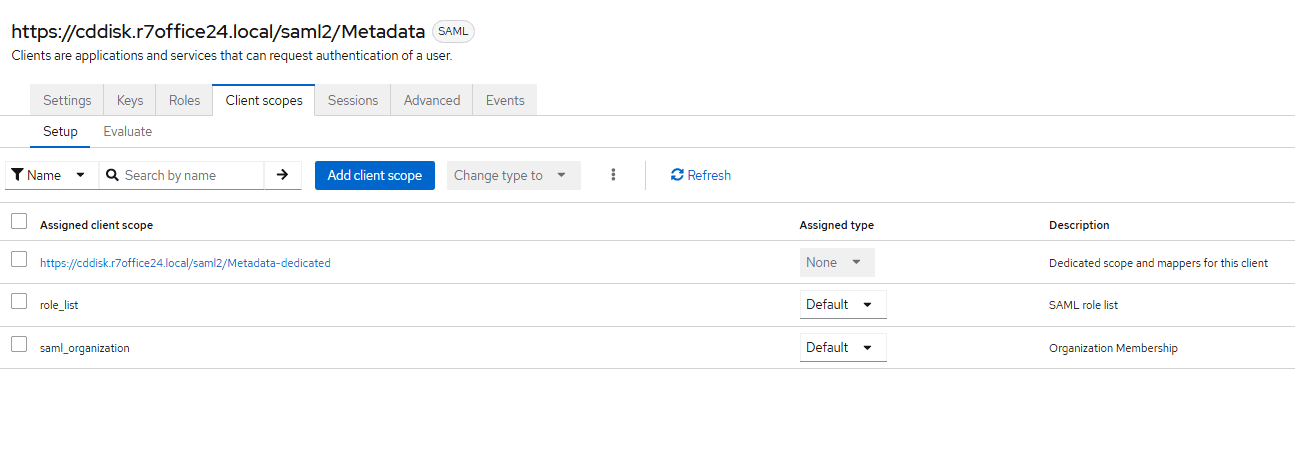
Task: Tick the Metadata-dedicated scope checkbox
Action: click(x=19, y=259)
